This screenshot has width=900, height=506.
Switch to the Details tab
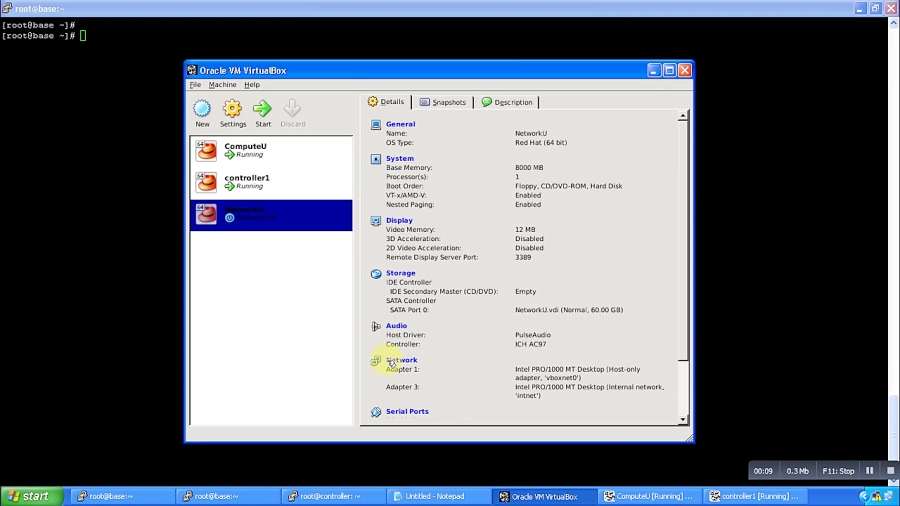(x=386, y=102)
